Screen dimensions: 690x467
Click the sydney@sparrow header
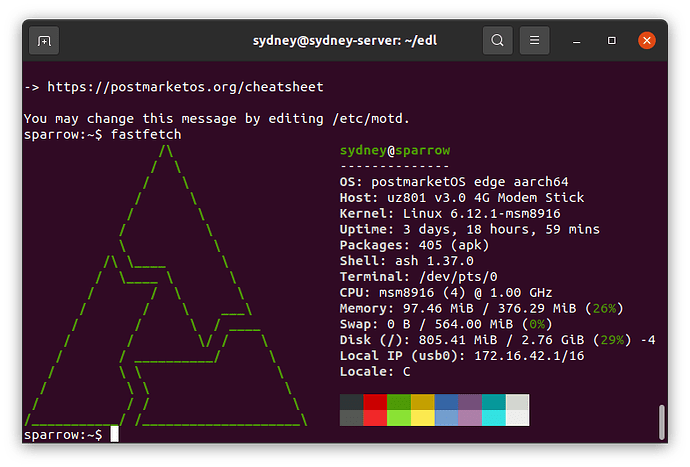[x=395, y=150]
